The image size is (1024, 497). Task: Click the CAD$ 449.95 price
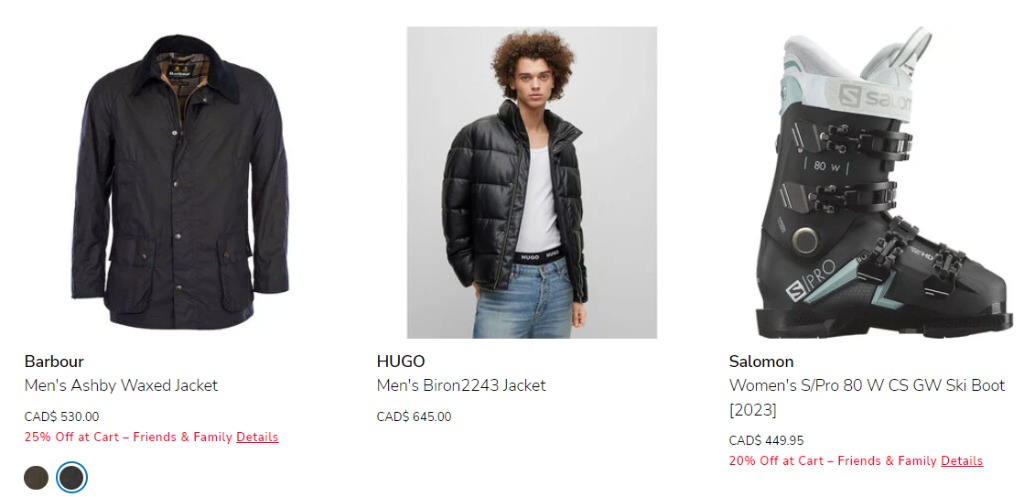767,440
